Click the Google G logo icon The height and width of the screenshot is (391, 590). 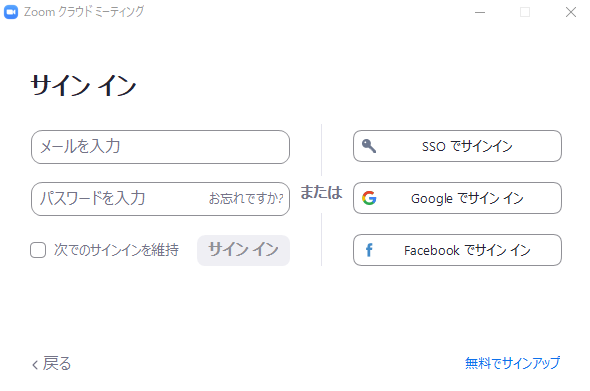pyautogui.click(x=369, y=198)
